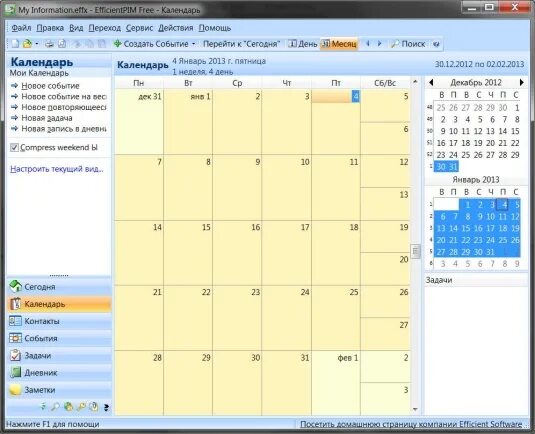Click the key icon in navigation footer
This screenshot has width=535, height=434.
point(81,407)
